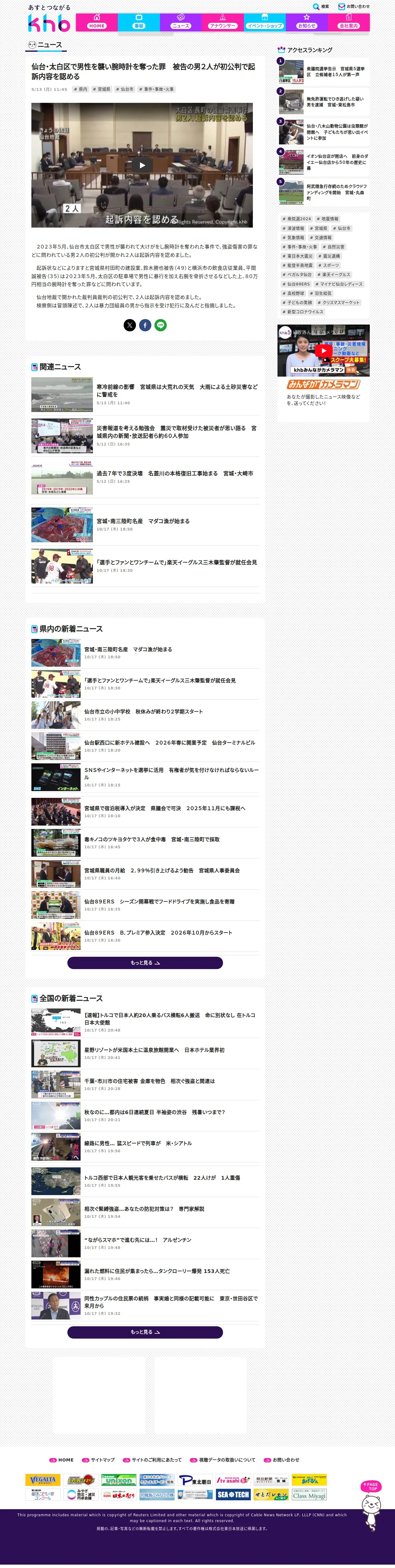Open 千葉・市川市の住宅被害 story thumbnail
The image size is (395, 1568).
pos(56,1085)
